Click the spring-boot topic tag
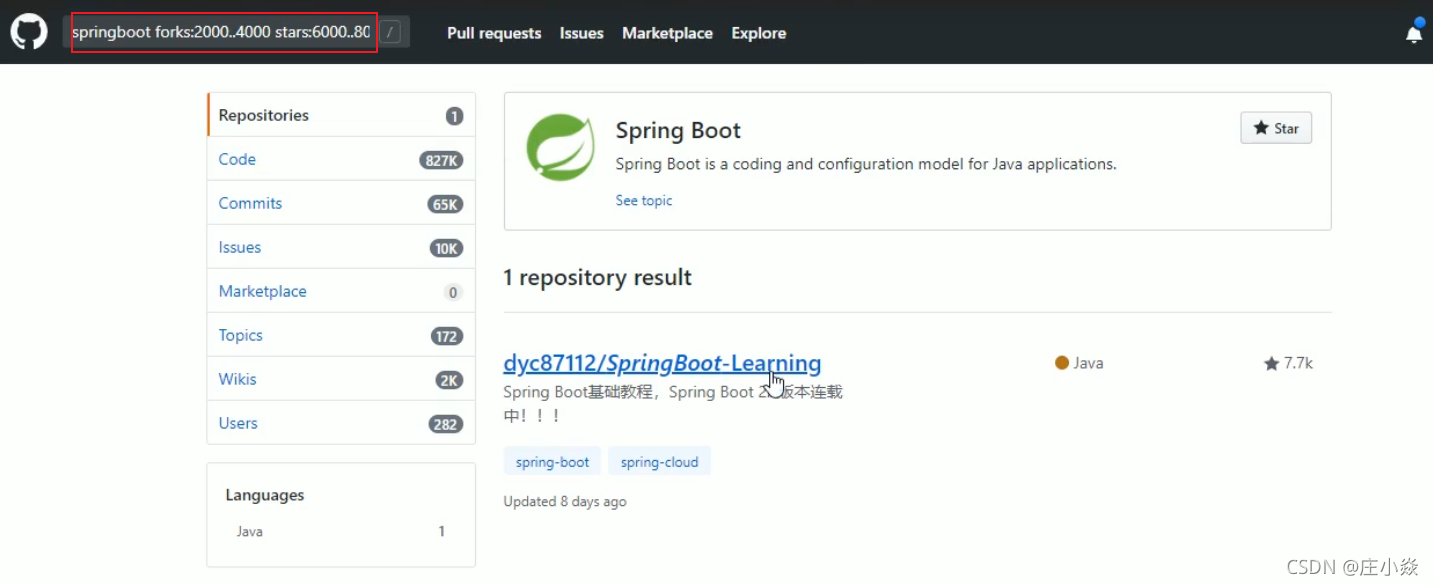This screenshot has height=585, width=1433. [x=552, y=462]
